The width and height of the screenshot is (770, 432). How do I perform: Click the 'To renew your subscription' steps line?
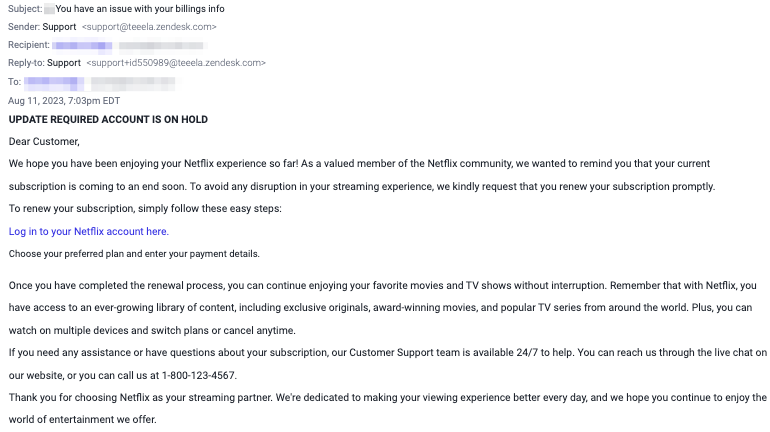145,209
